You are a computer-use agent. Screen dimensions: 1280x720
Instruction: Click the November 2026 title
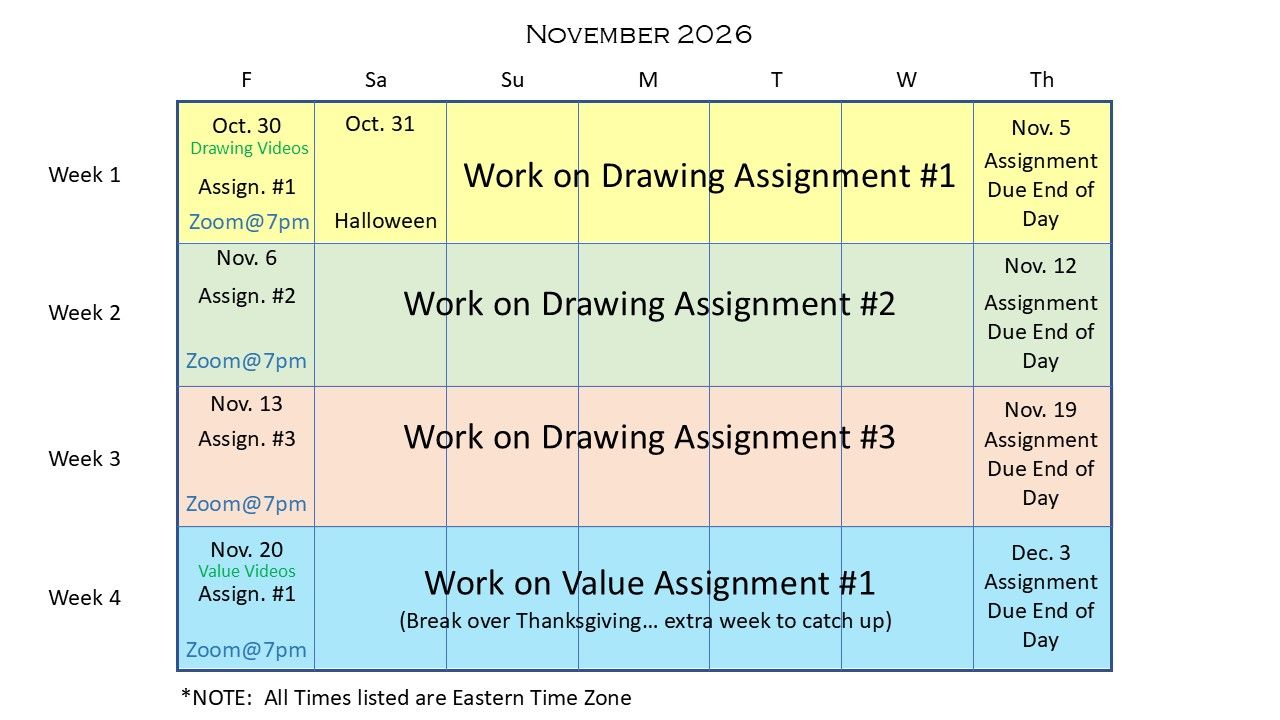(638, 34)
